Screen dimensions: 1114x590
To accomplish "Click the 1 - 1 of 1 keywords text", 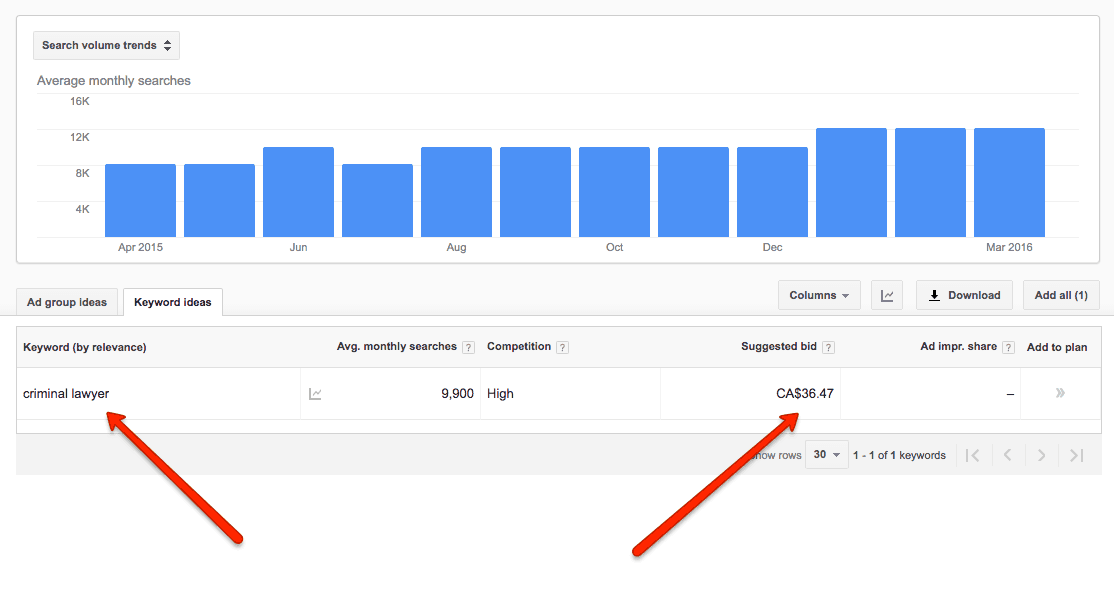I will [899, 455].
